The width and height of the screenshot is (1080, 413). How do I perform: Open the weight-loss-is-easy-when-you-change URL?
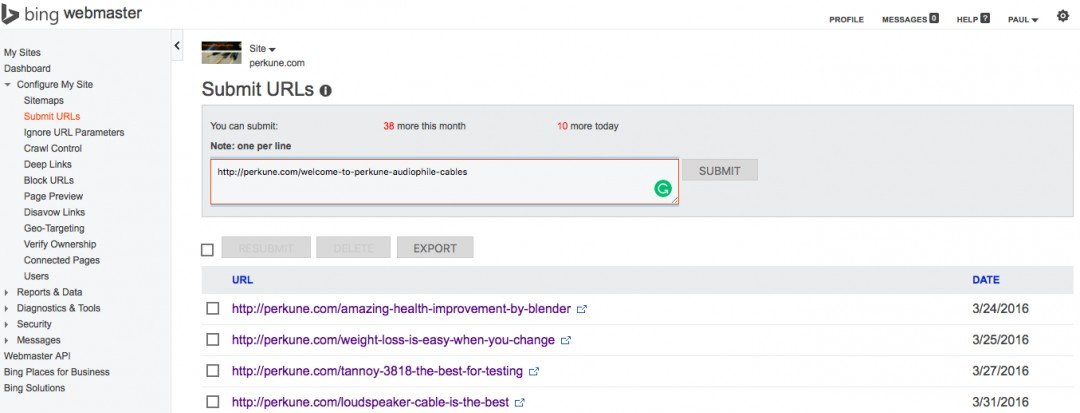(393, 340)
